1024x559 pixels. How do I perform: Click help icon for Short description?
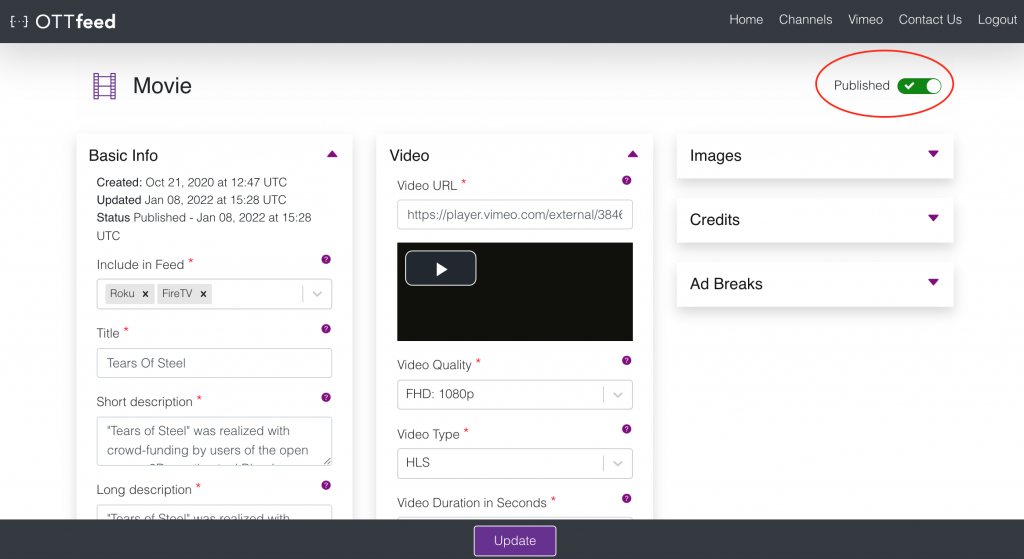coord(326,397)
